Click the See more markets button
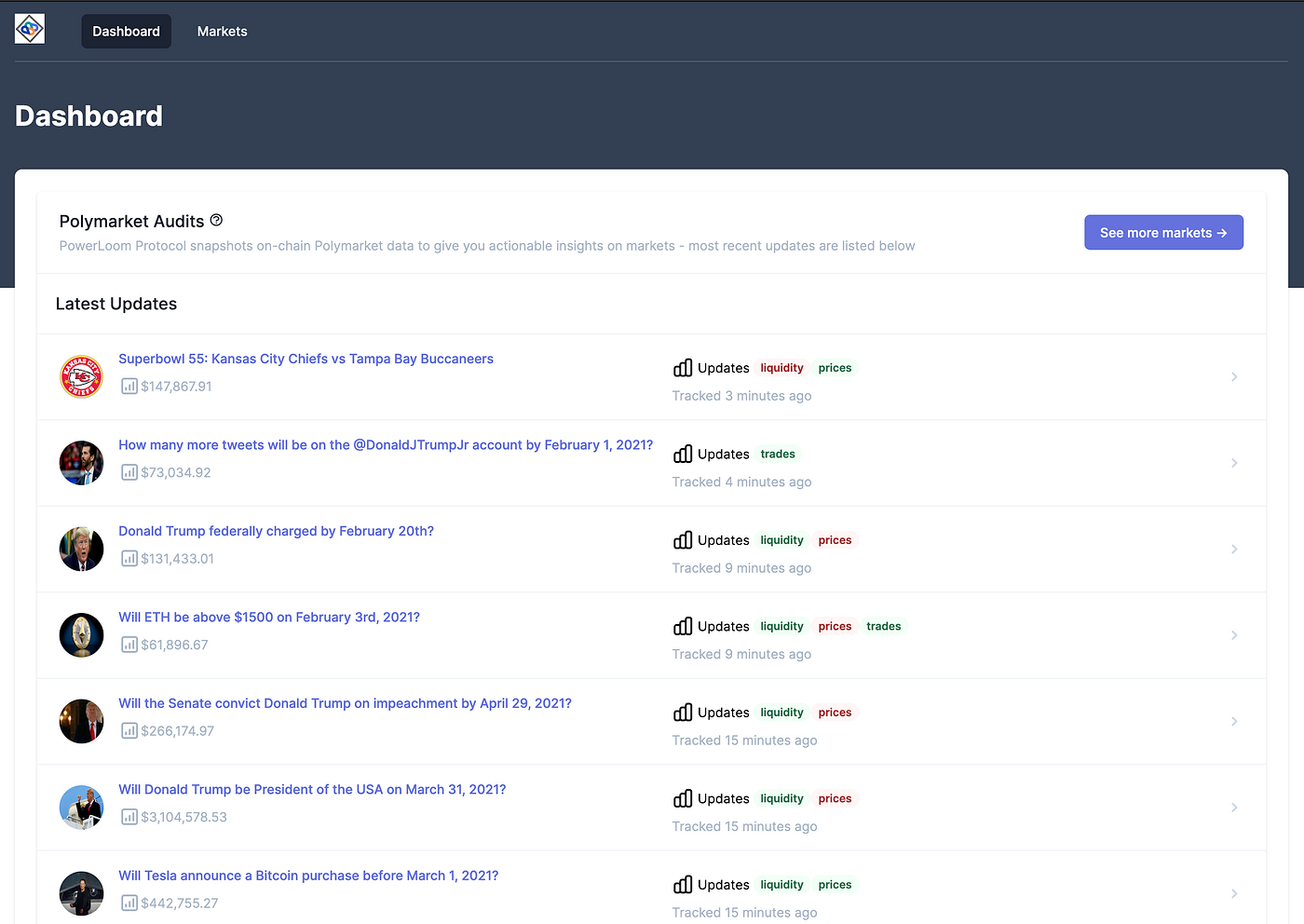Viewport: 1304px width, 924px height. pos(1163,233)
